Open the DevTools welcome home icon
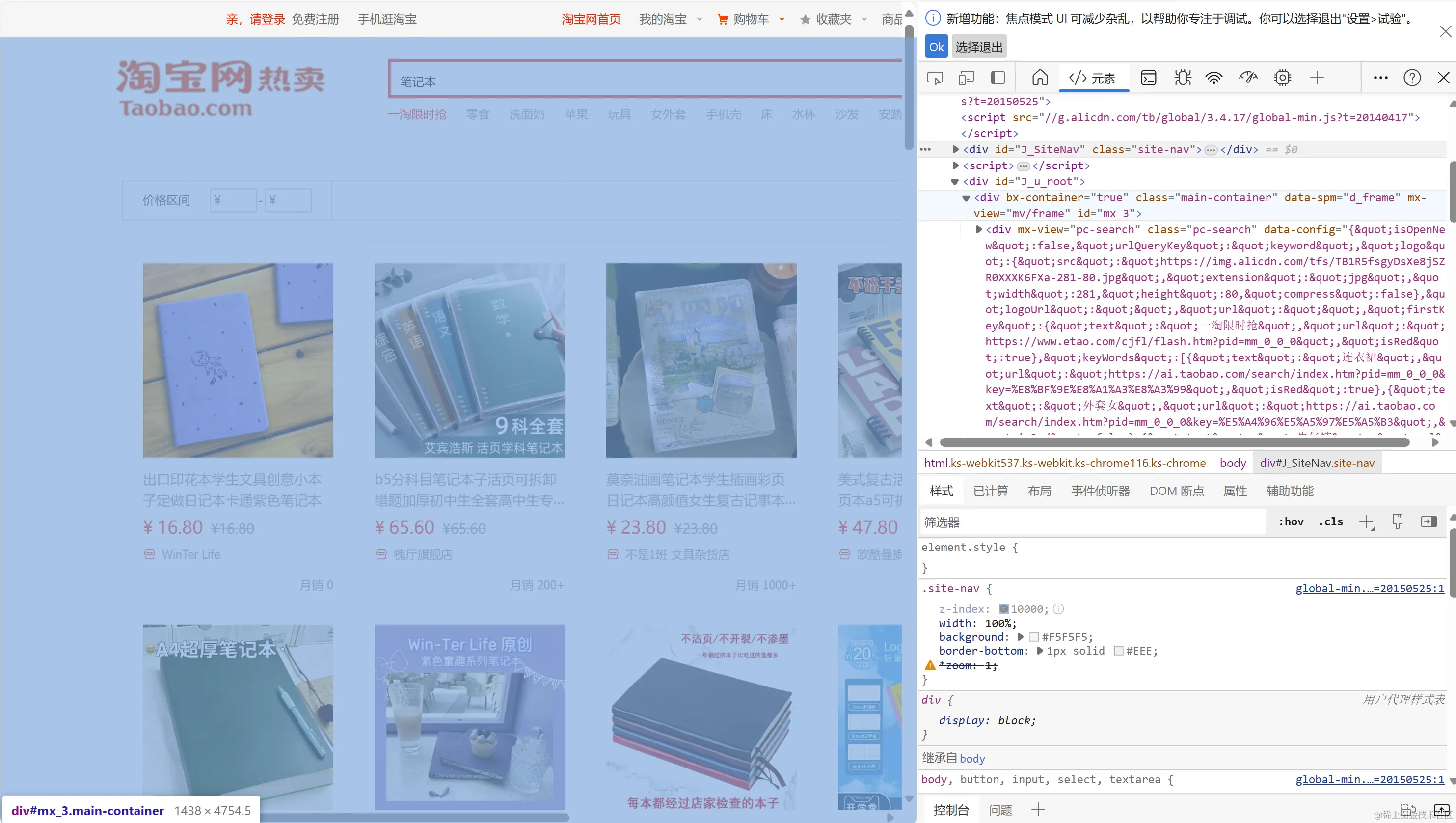The height and width of the screenshot is (823, 1456). click(x=1040, y=78)
